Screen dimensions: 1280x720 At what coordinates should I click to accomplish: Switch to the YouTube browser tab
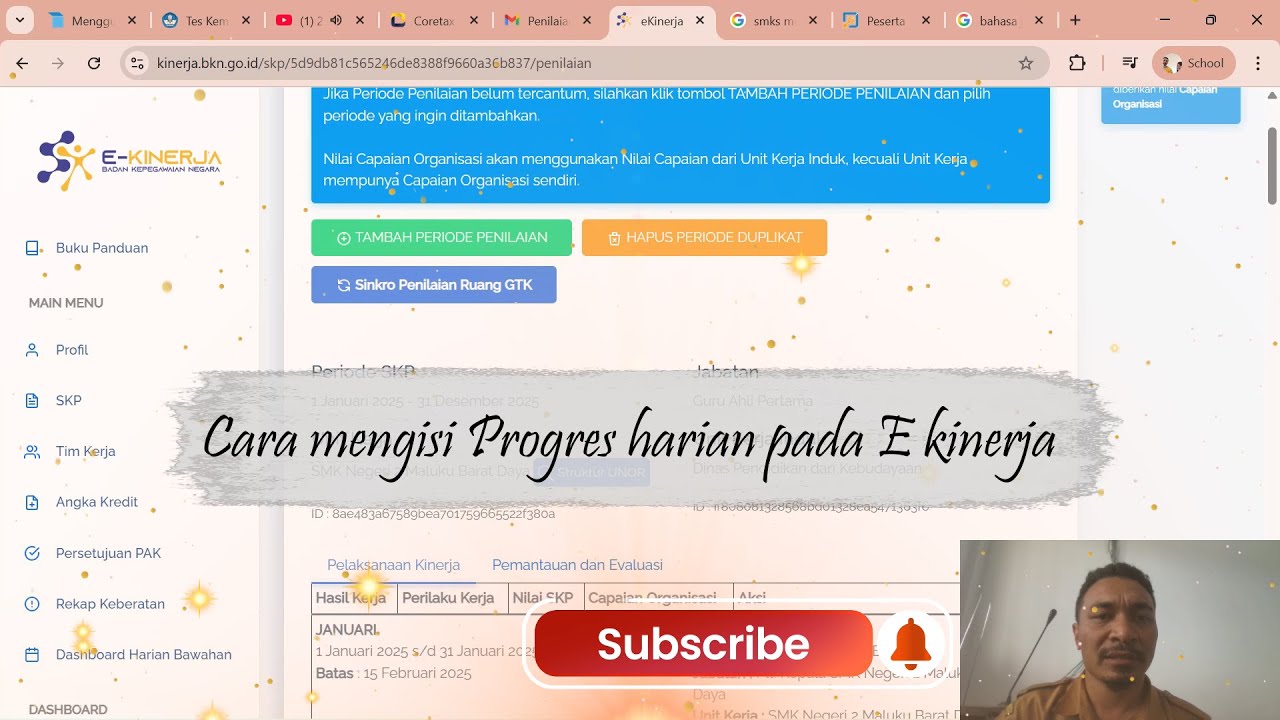coord(319,20)
